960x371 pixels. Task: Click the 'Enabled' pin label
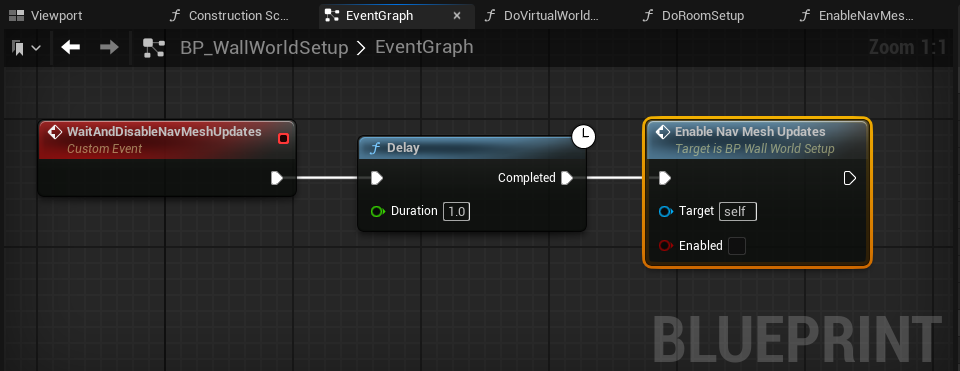pos(701,246)
